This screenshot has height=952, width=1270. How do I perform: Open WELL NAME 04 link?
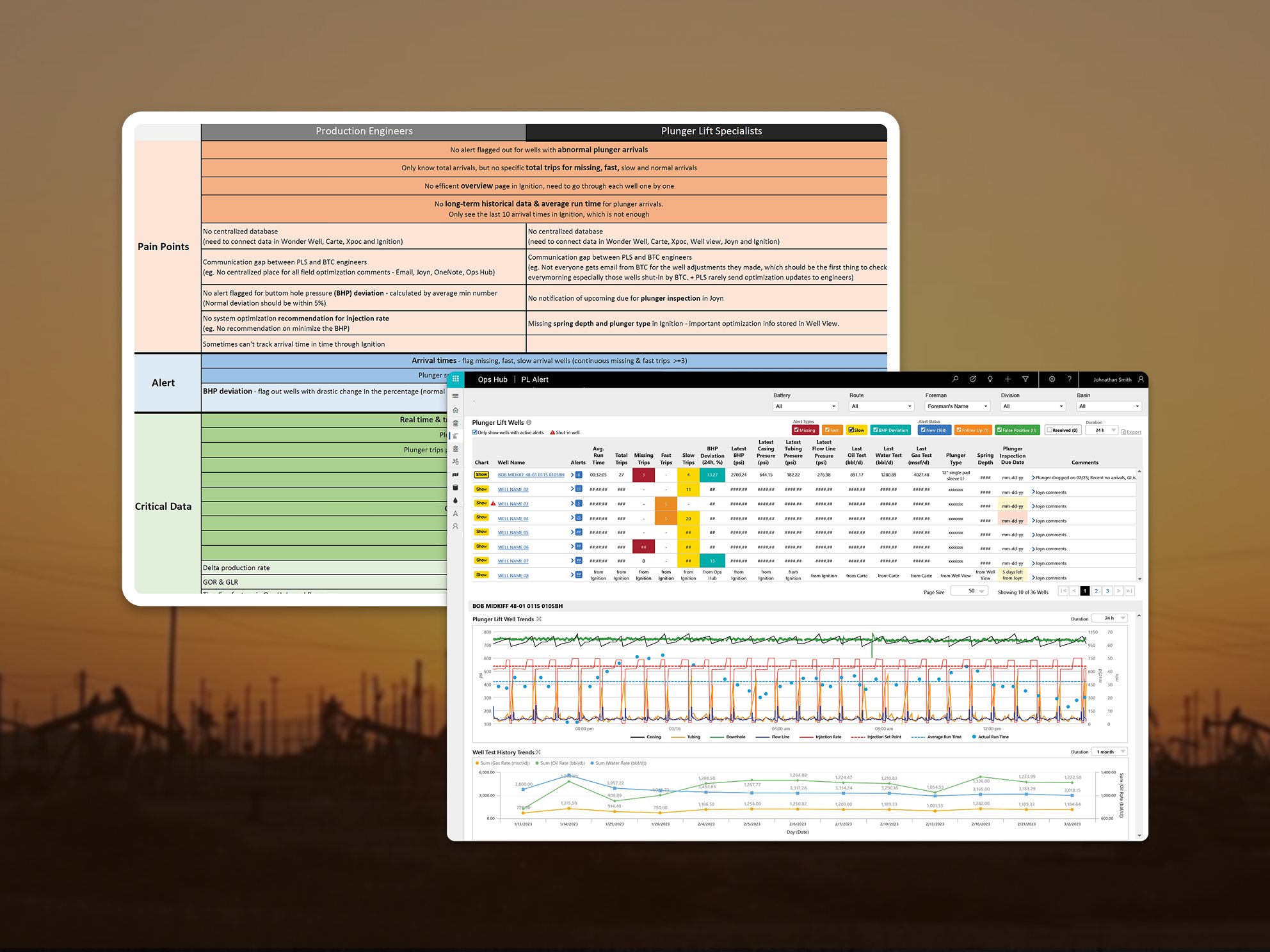pyautogui.click(x=513, y=518)
